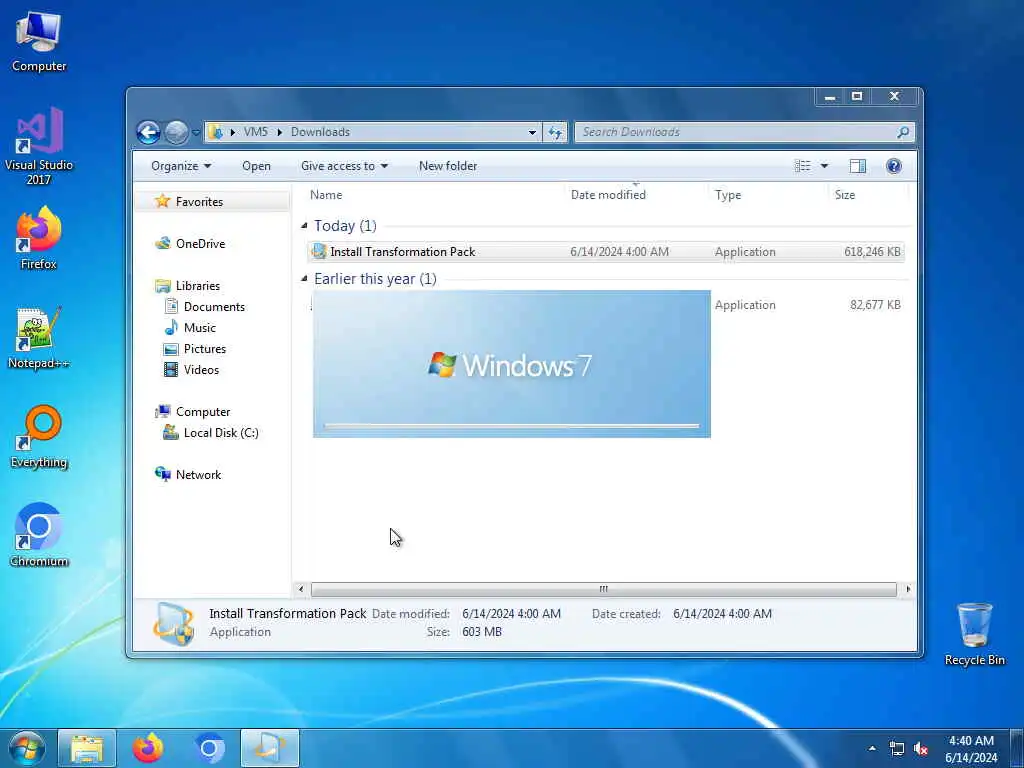Image resolution: width=1024 pixels, height=768 pixels.
Task: Select Libraries in navigation pane
Action: click(x=187, y=286)
